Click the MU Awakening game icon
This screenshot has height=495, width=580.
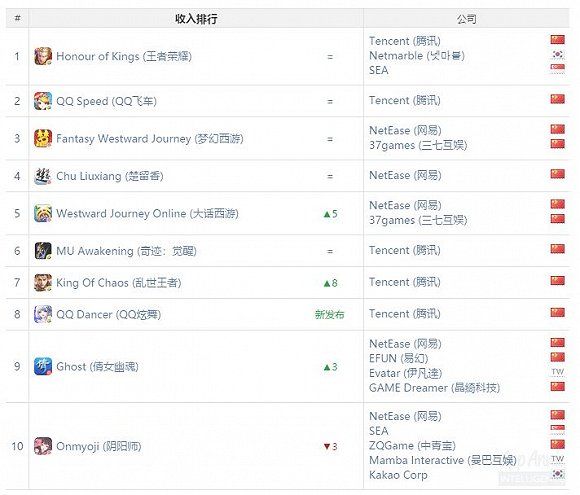point(43,251)
